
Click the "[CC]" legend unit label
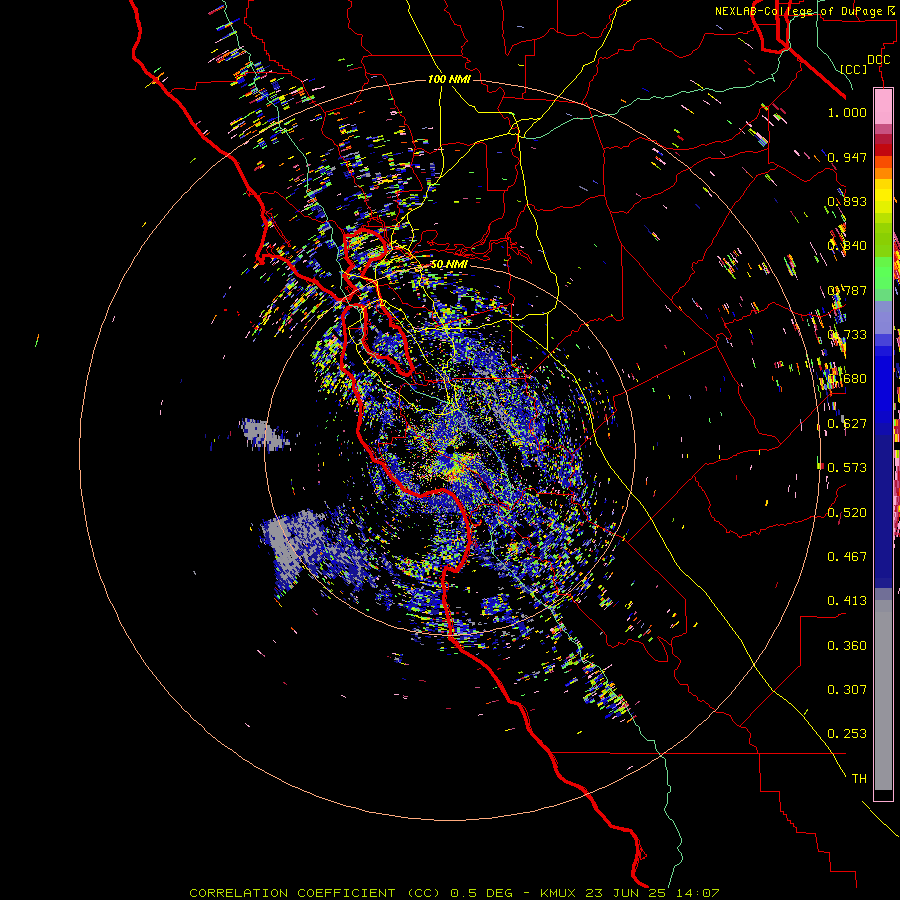click(x=854, y=69)
